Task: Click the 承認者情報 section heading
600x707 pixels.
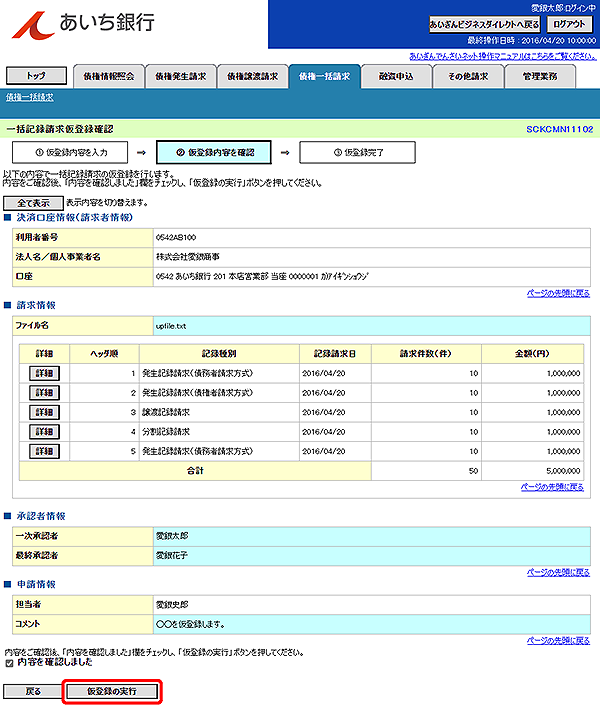Action: [41, 516]
